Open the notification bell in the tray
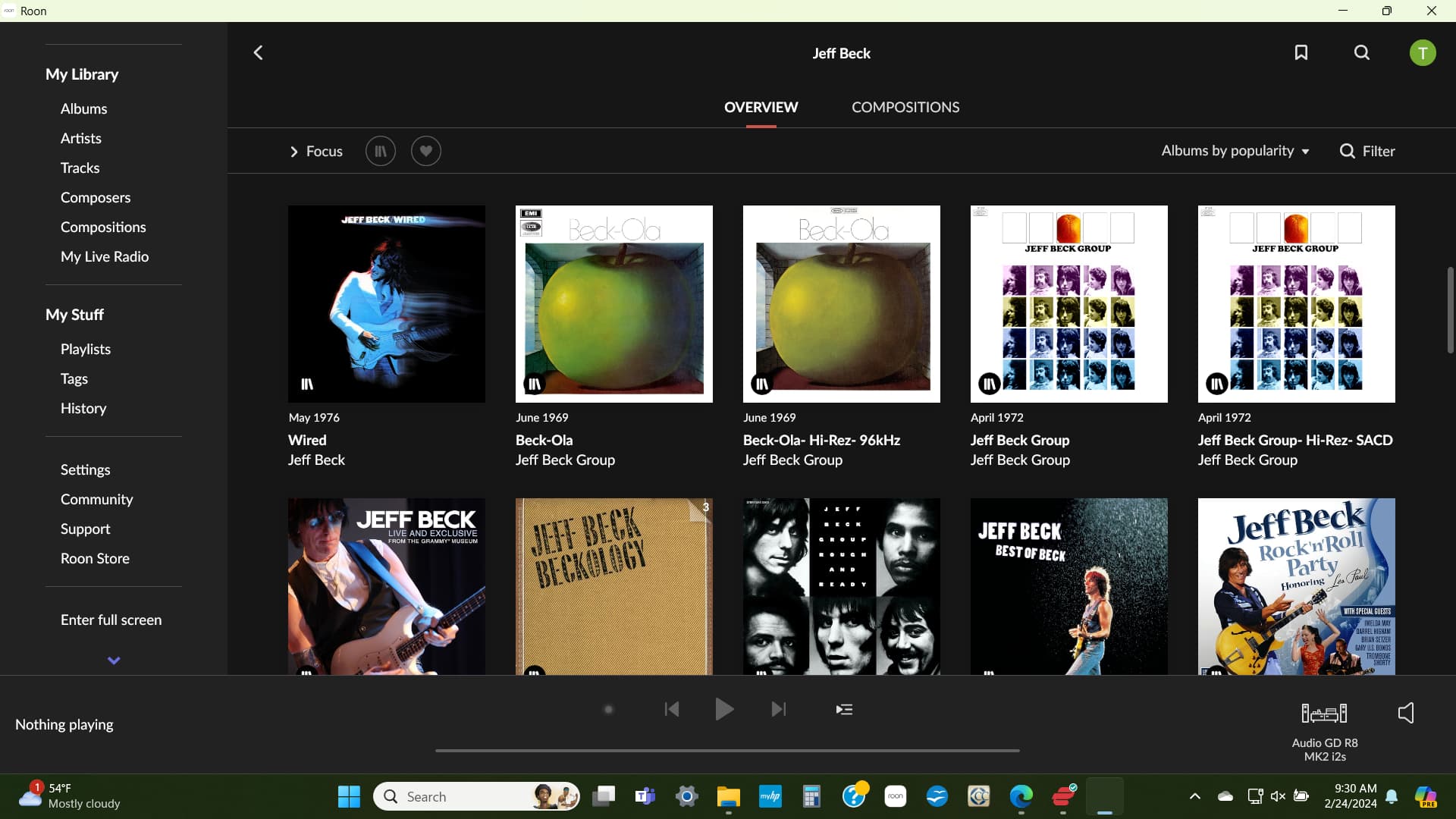 pyautogui.click(x=1392, y=796)
